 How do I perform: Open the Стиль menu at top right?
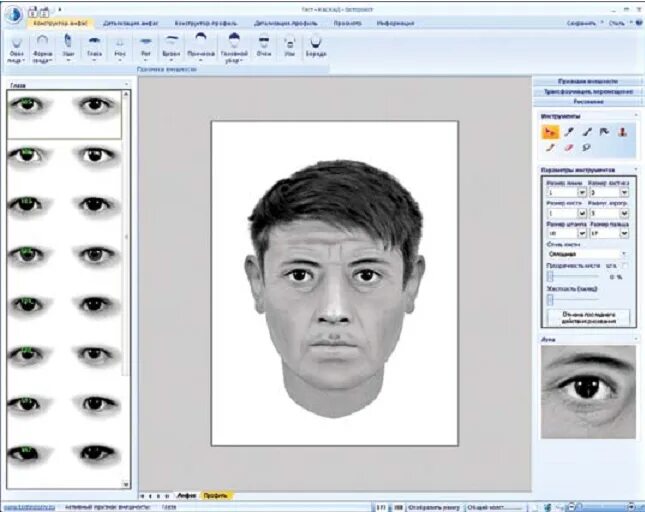coord(616,23)
